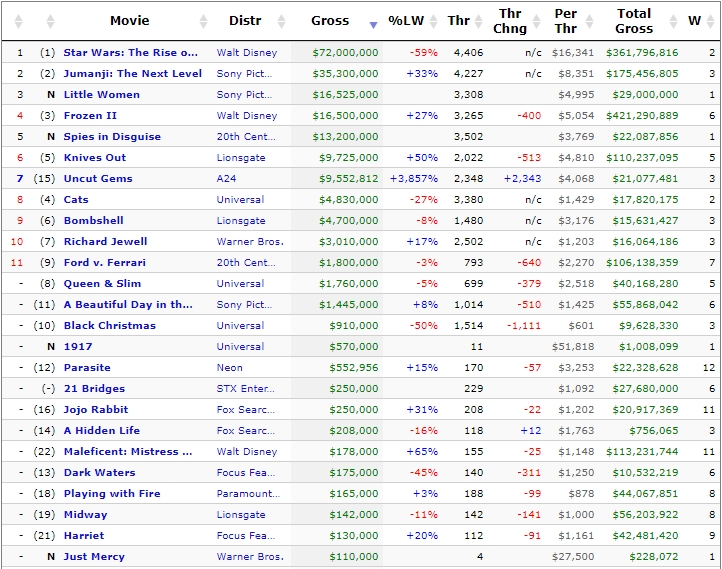The height and width of the screenshot is (569, 722).
Task: Select the $228,072 total gross value
Action: (x=654, y=557)
